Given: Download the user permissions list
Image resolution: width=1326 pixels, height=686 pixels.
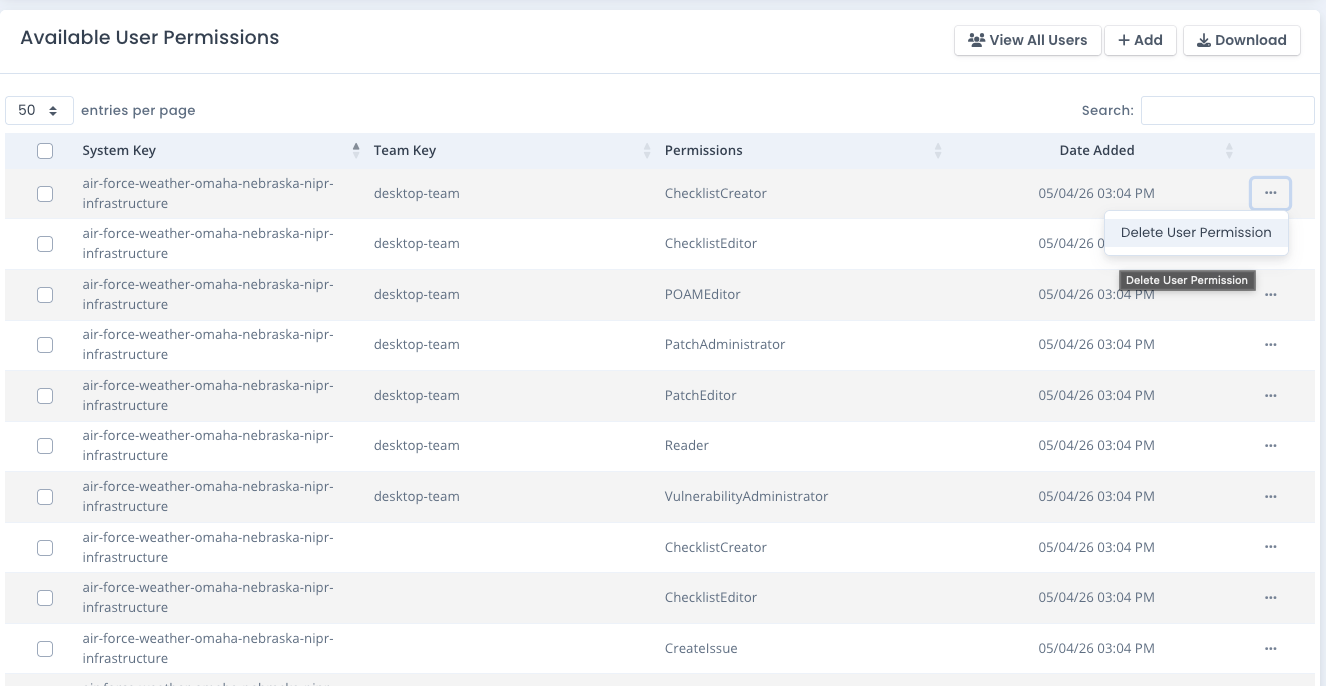Looking at the screenshot, I should (1242, 40).
